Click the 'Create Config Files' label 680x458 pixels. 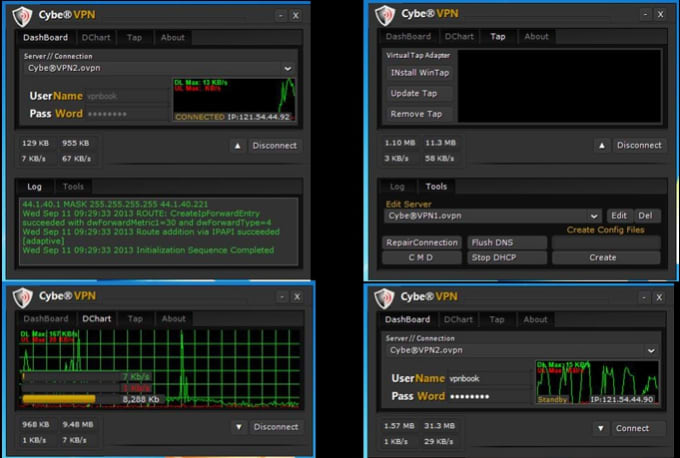click(x=605, y=230)
